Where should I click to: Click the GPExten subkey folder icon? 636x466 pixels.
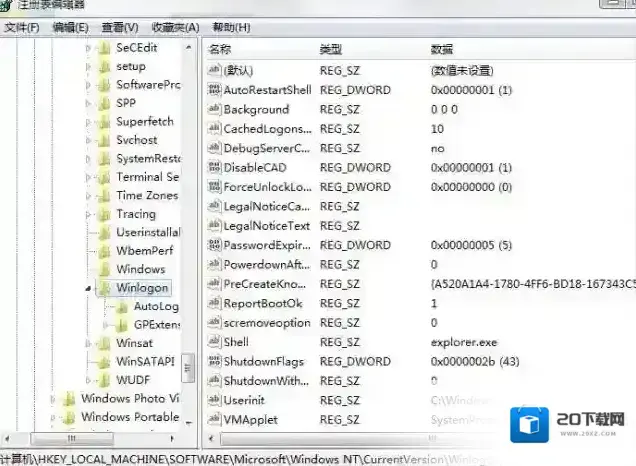coord(122,325)
